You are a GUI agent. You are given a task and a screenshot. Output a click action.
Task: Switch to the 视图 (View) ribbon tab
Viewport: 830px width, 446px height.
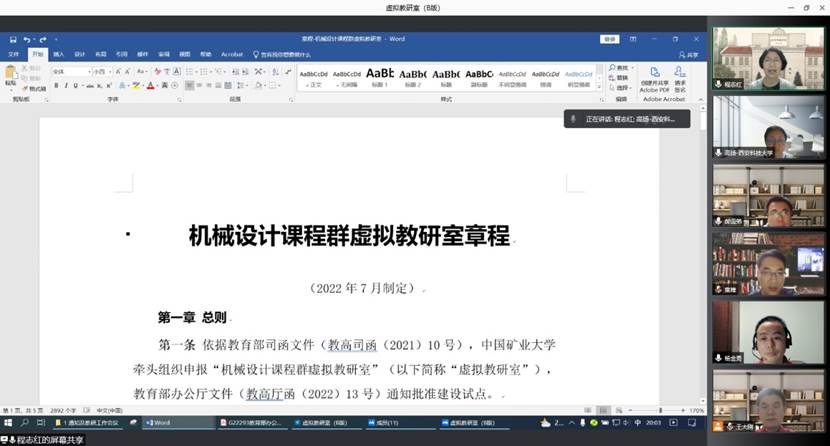[184, 54]
